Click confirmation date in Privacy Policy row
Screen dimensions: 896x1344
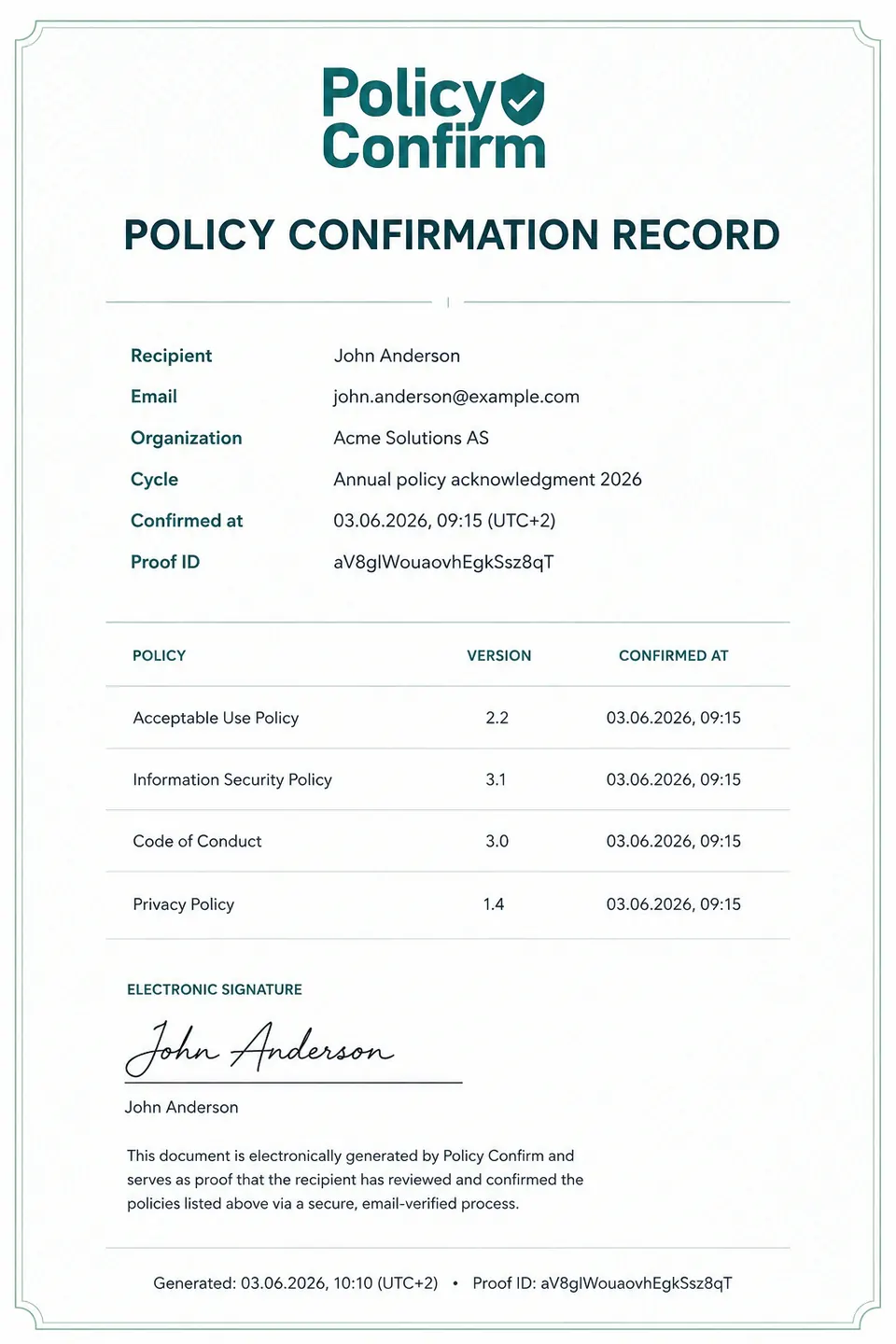pos(673,903)
